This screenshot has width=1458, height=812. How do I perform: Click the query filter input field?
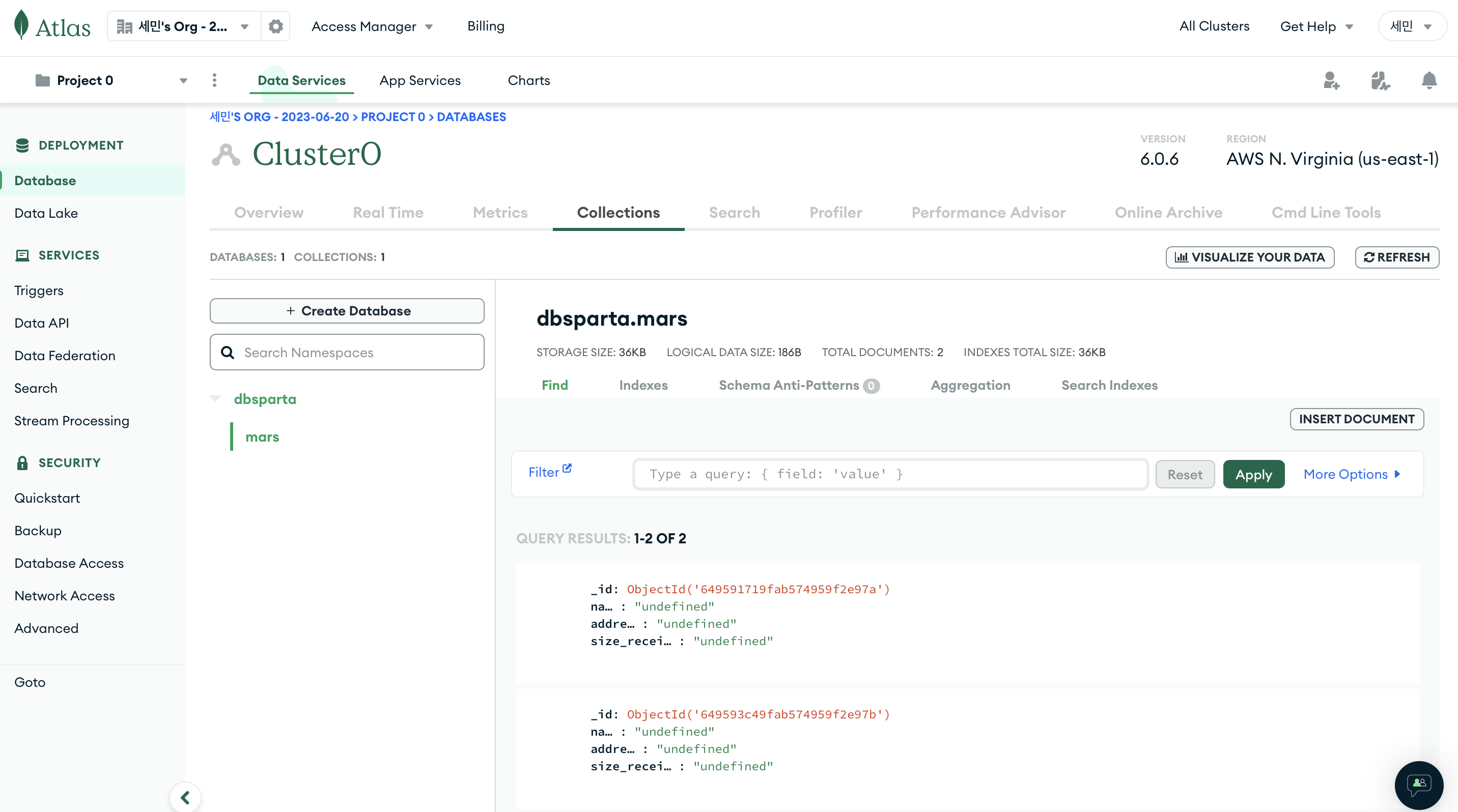[x=891, y=474]
